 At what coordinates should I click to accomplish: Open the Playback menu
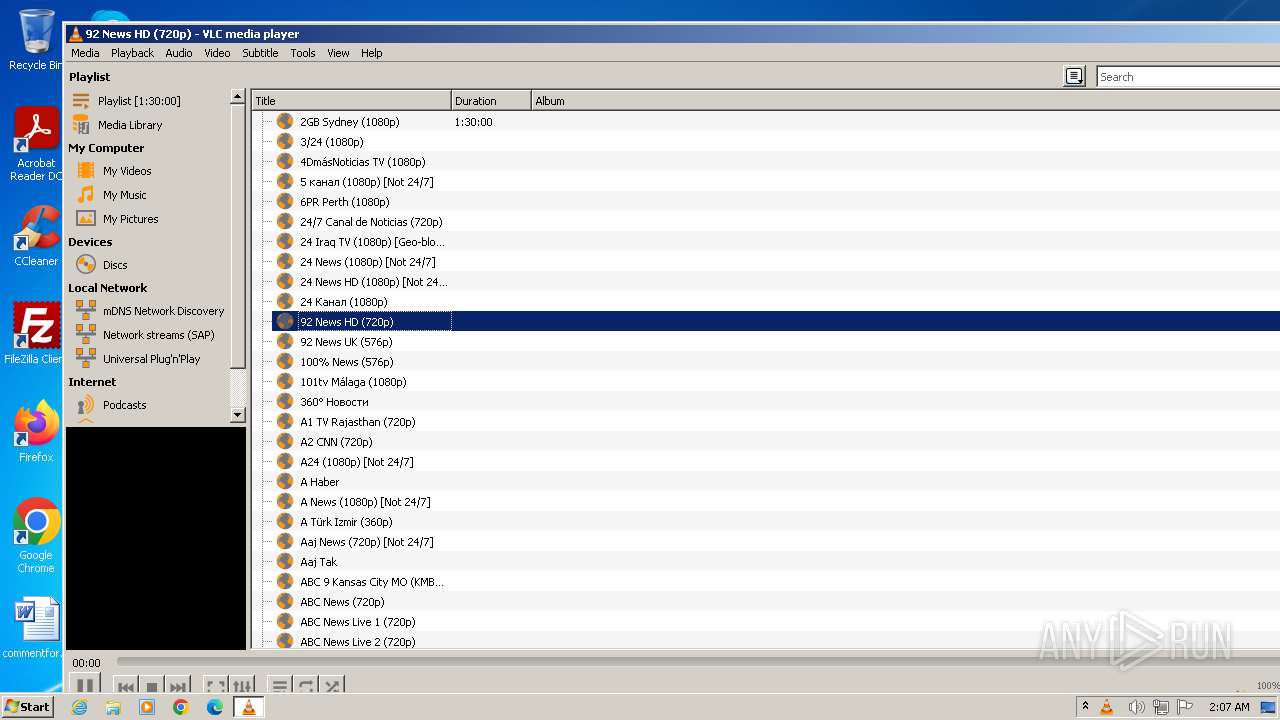click(132, 53)
